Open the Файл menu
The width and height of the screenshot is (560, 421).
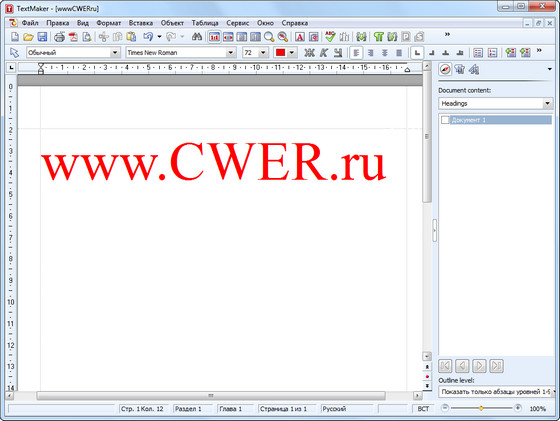(30, 23)
